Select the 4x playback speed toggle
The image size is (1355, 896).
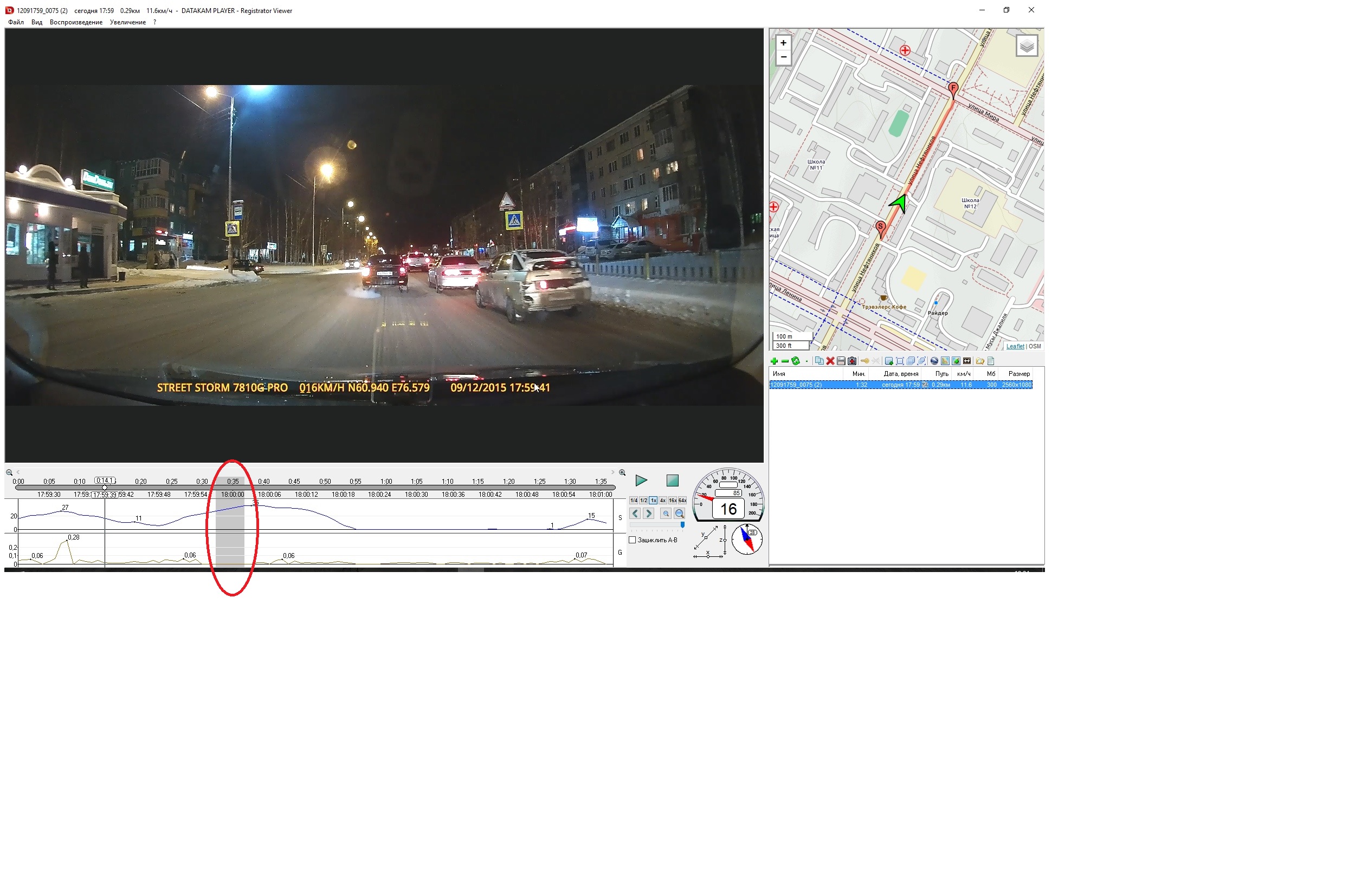(663, 501)
